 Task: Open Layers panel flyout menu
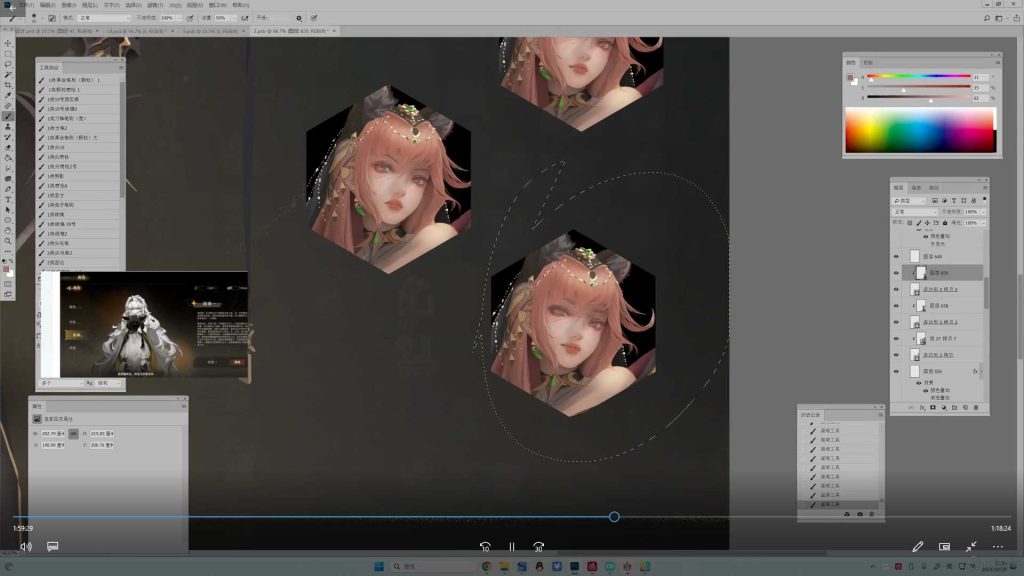coord(985,187)
